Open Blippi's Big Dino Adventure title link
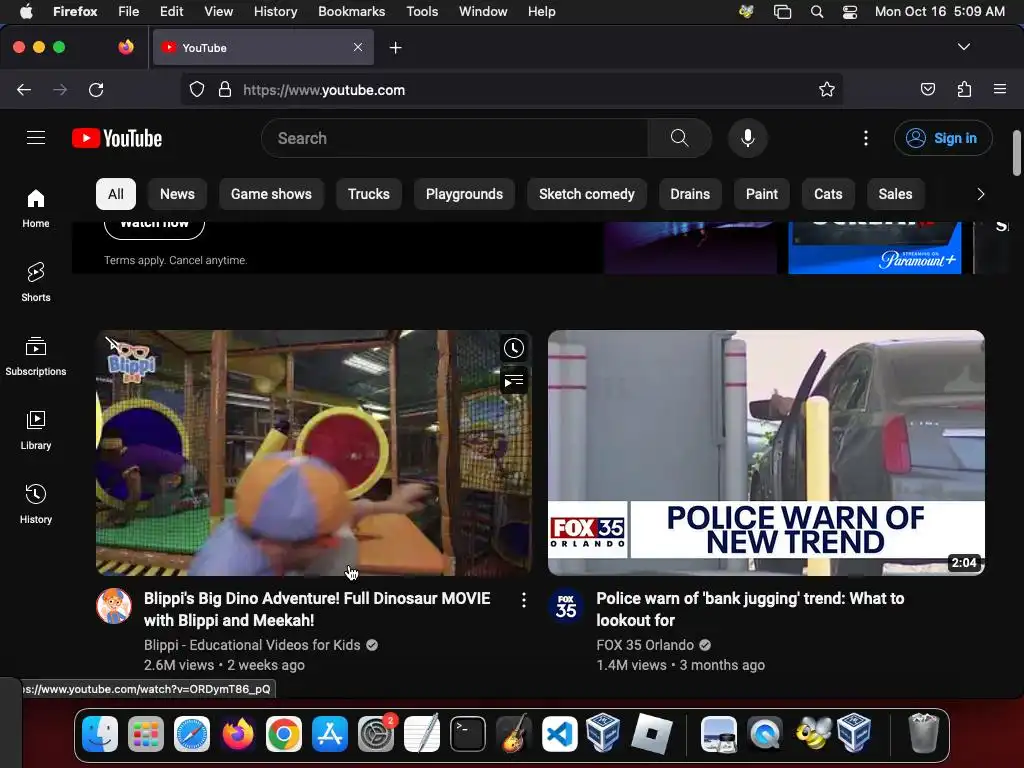Screen dimensions: 1024x768 click(317, 609)
